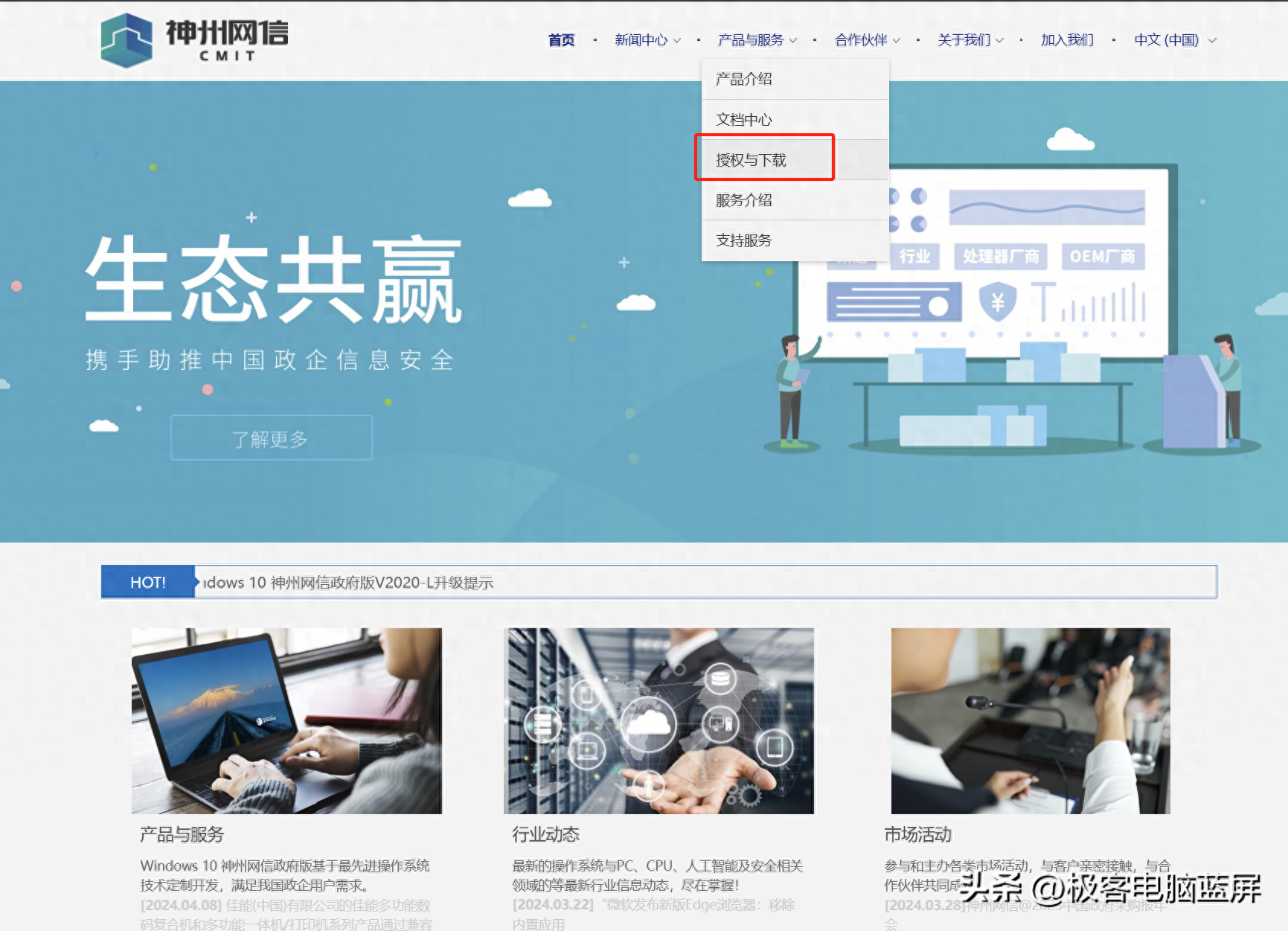This screenshot has width=1288, height=931.
Task: Open the 产品与服务 section heading
Action: (182, 834)
